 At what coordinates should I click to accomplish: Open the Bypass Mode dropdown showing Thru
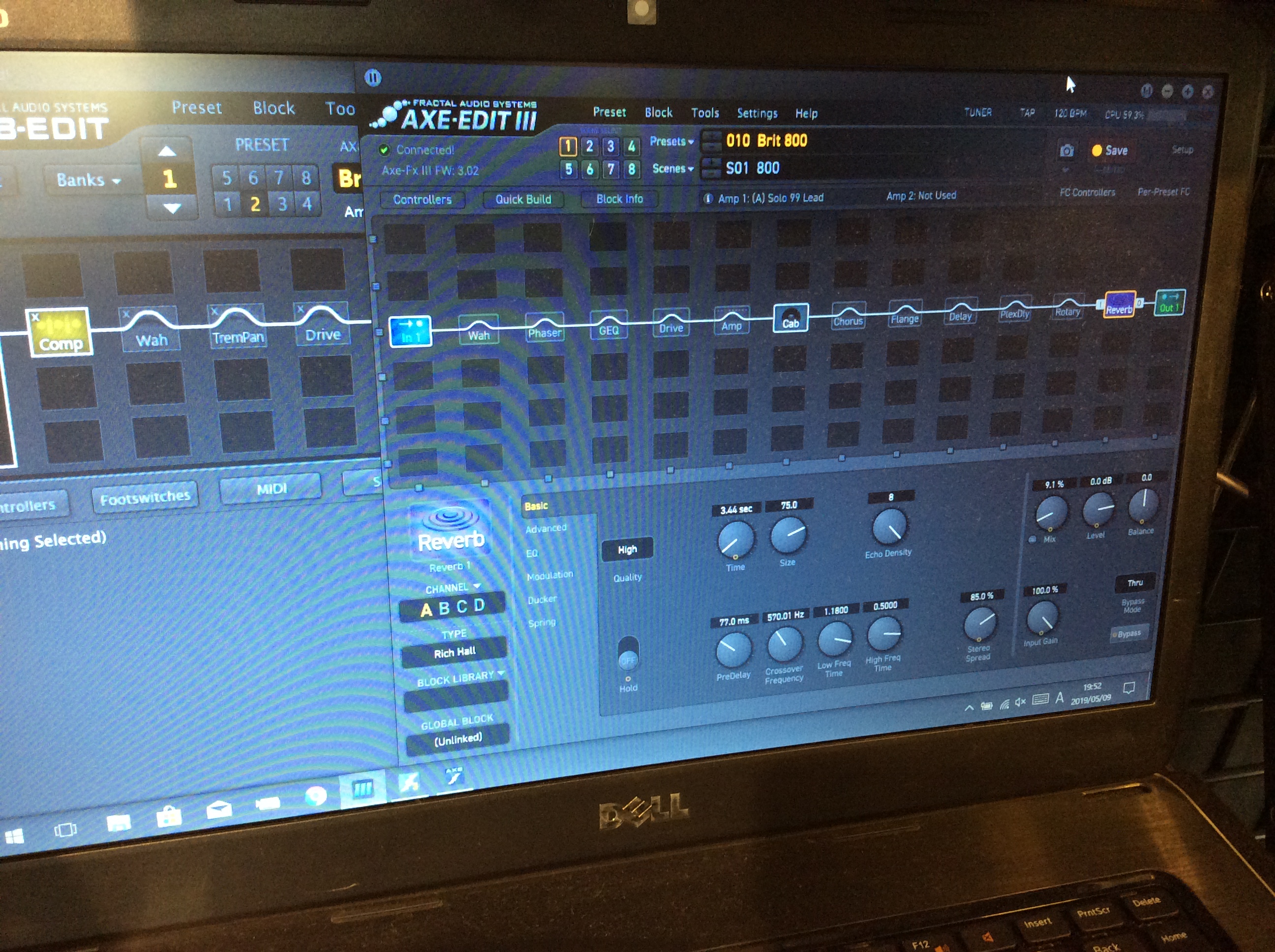tap(1134, 583)
